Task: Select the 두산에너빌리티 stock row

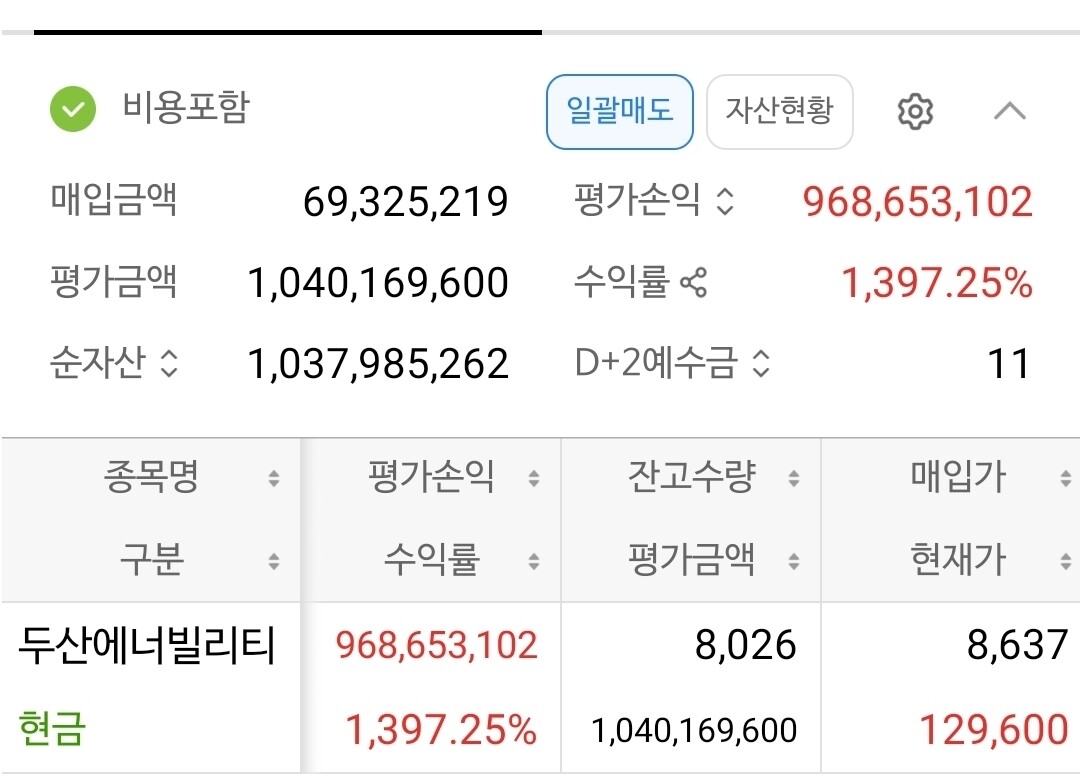Action: [540, 687]
